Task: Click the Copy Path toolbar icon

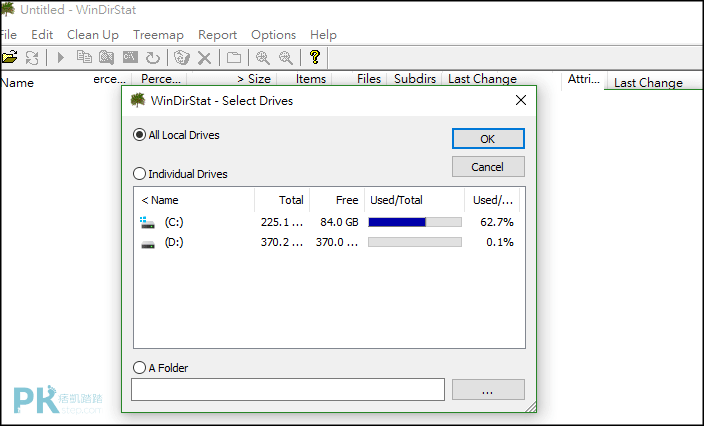Action: [x=84, y=57]
